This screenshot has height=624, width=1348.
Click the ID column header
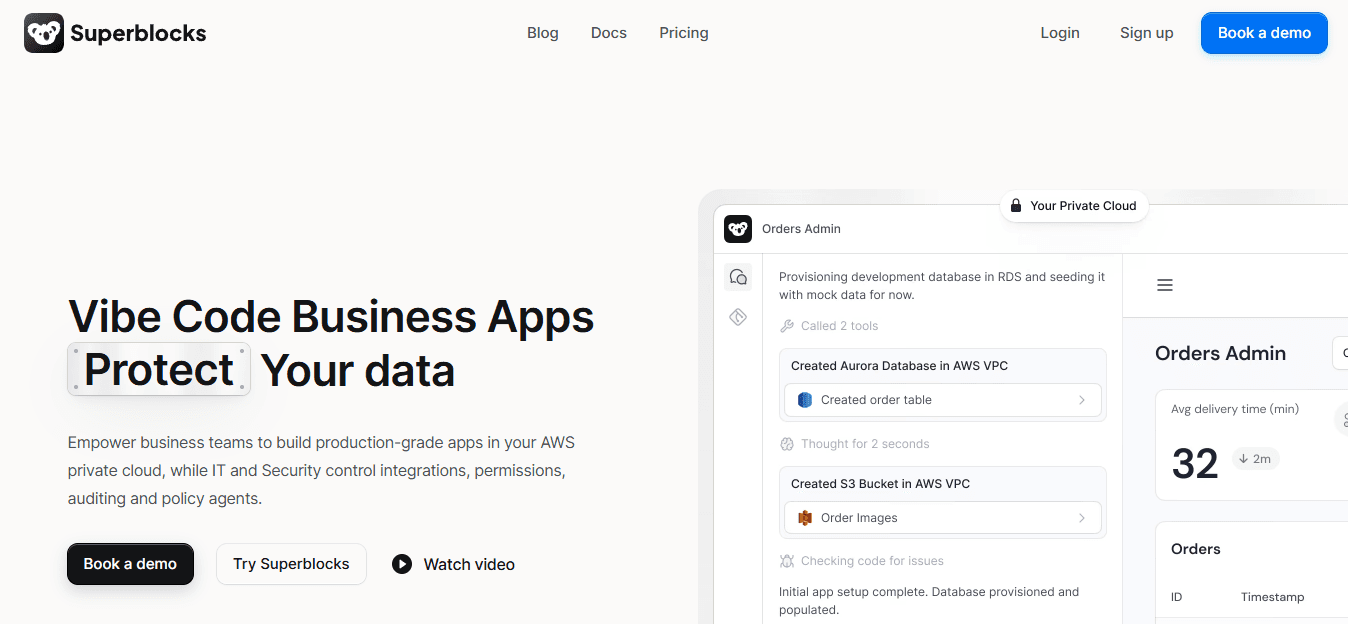click(1177, 597)
